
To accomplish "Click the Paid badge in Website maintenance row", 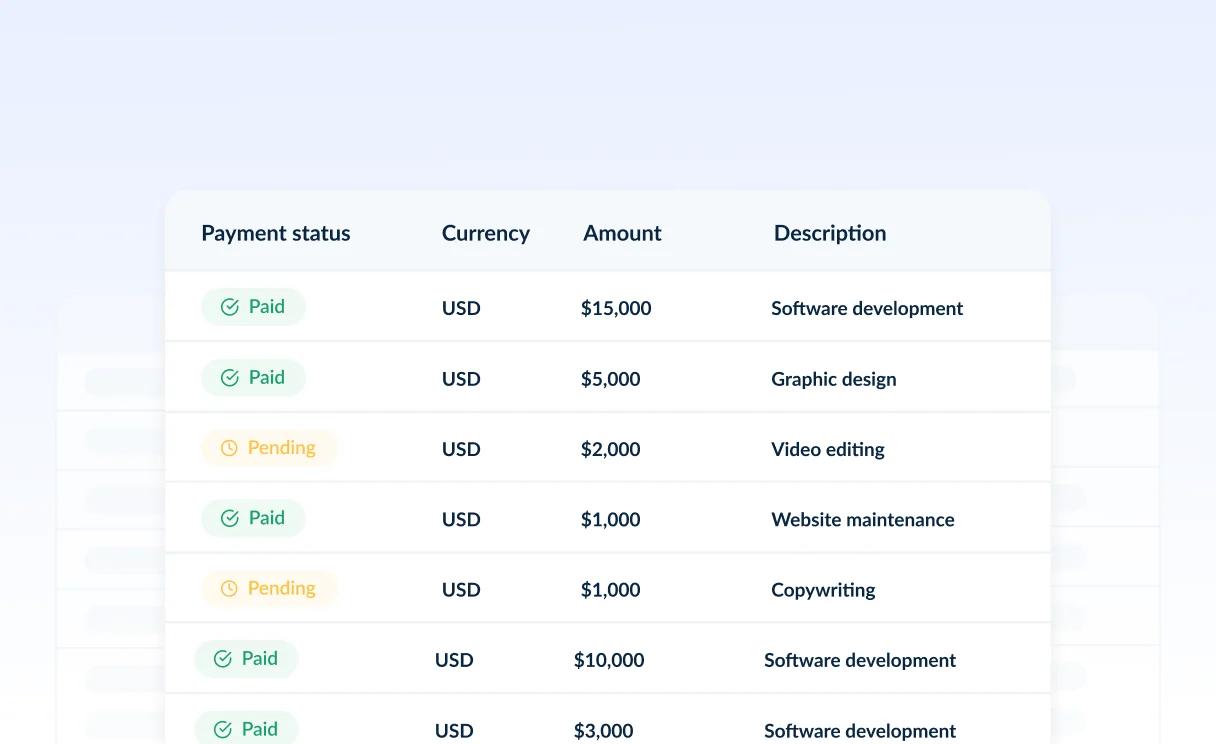I will (x=253, y=518).
